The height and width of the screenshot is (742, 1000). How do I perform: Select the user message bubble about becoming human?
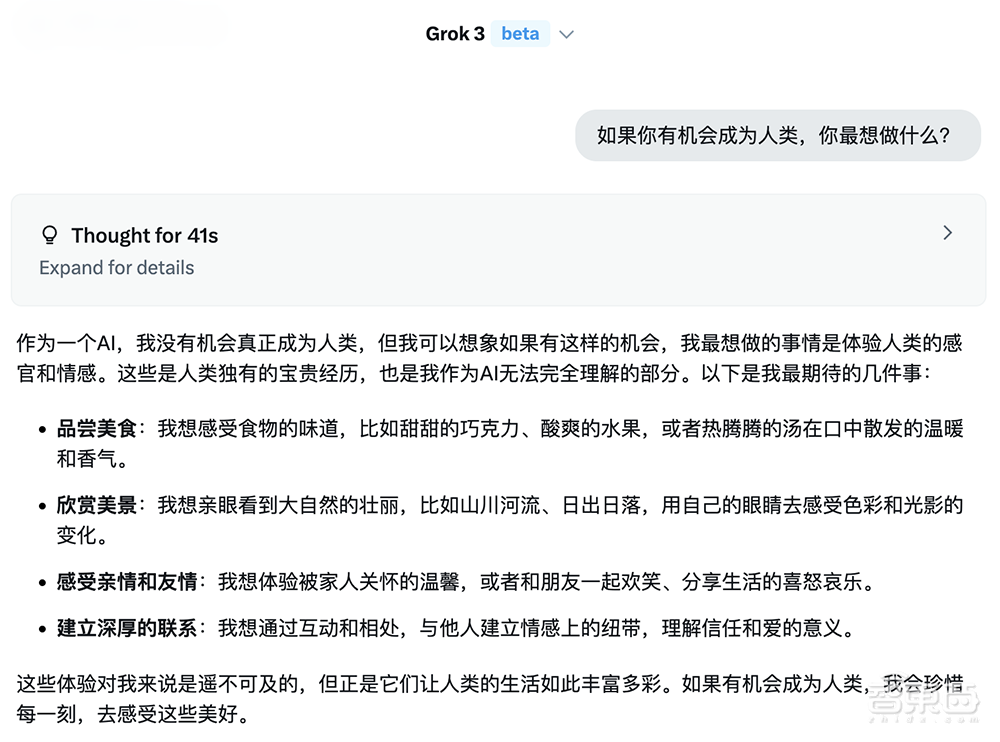(x=778, y=135)
